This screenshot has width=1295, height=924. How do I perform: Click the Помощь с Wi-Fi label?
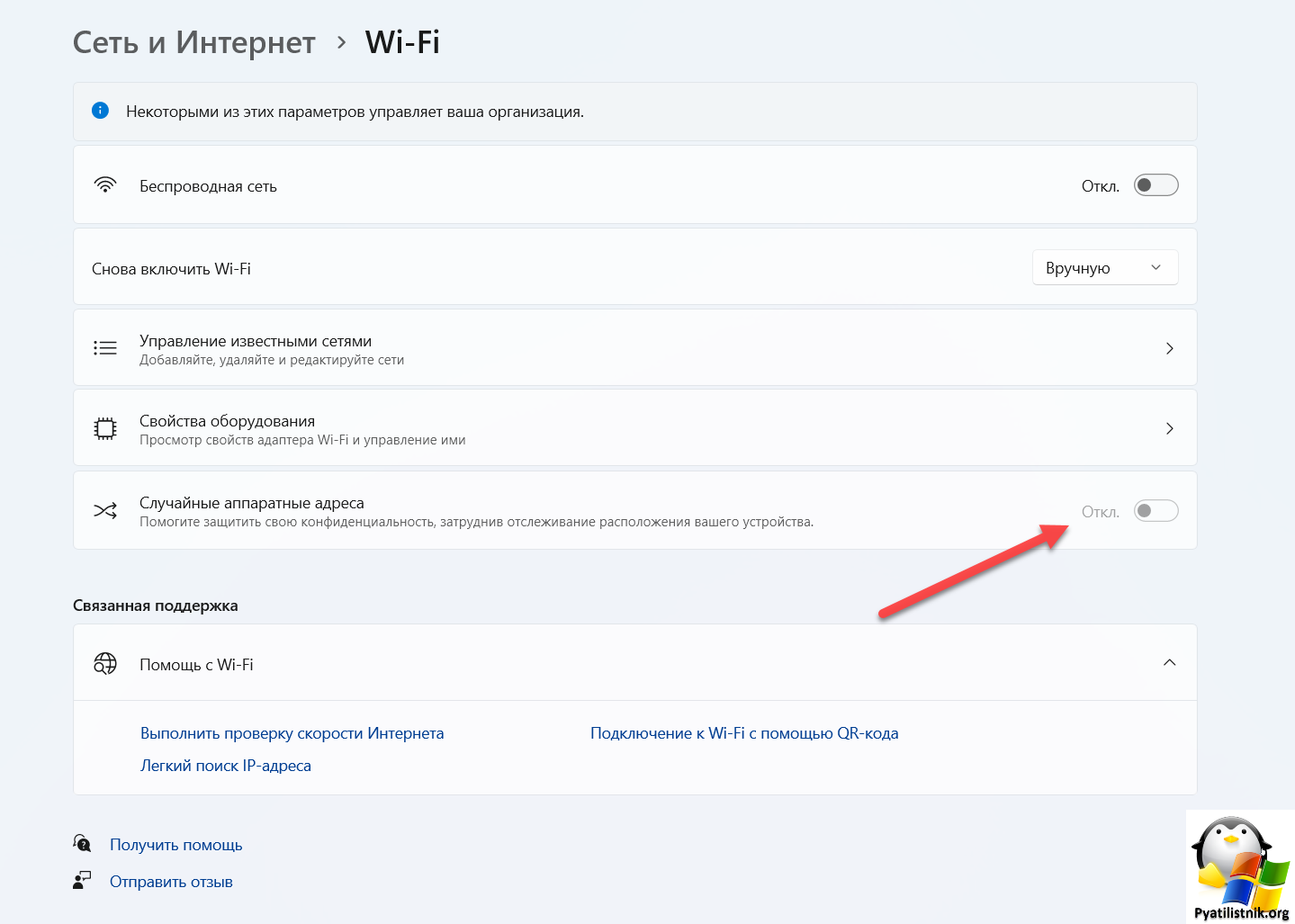click(196, 665)
